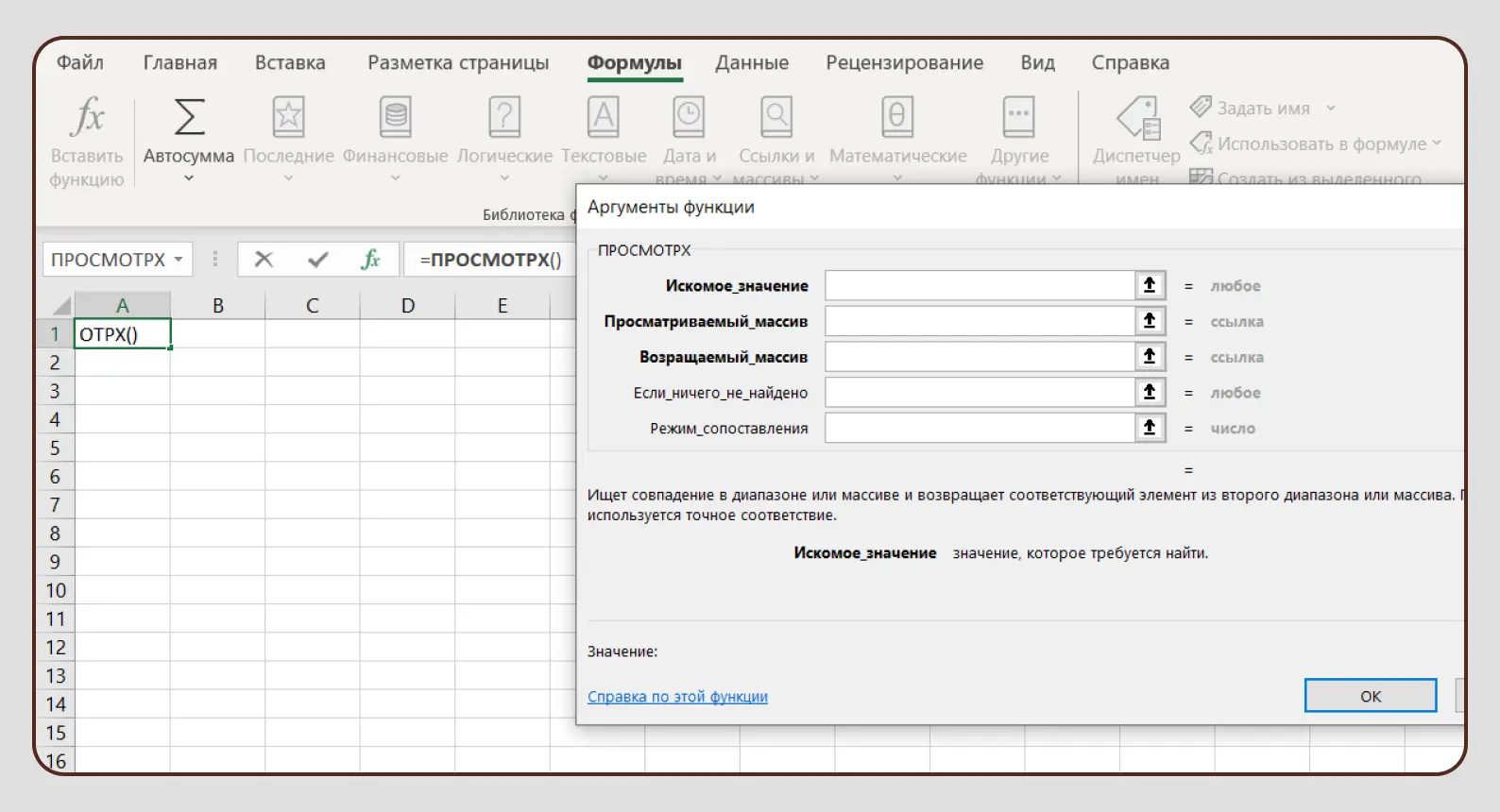This screenshot has width=1500, height=812.
Task: Expand the Автосумма dropdown arrow
Action: (x=189, y=178)
